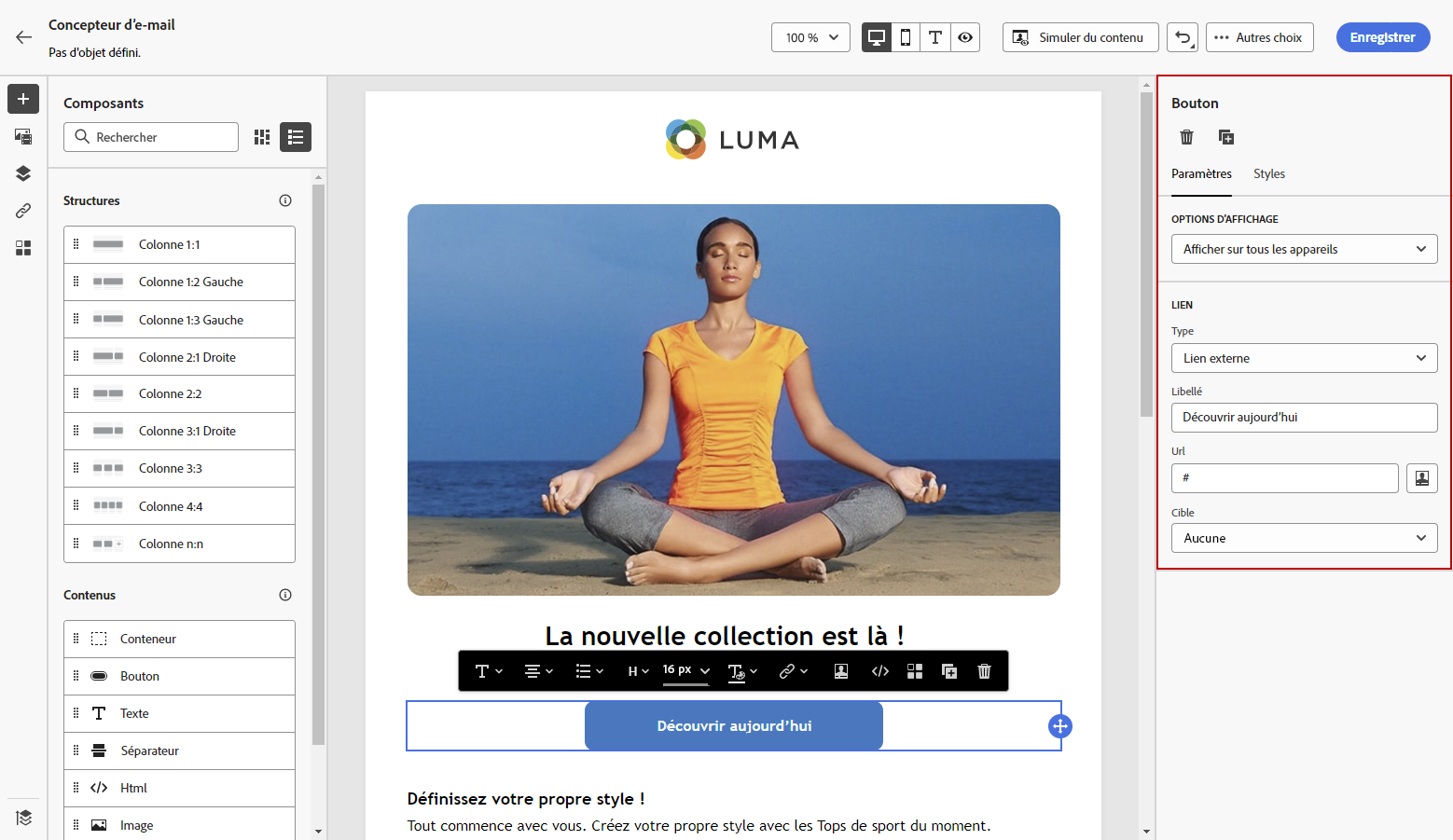Show info for Contenus section

click(285, 595)
